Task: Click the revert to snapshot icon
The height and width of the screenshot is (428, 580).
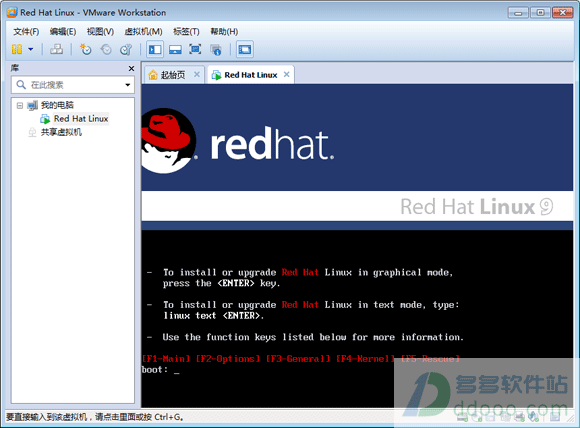Action: click(x=106, y=49)
